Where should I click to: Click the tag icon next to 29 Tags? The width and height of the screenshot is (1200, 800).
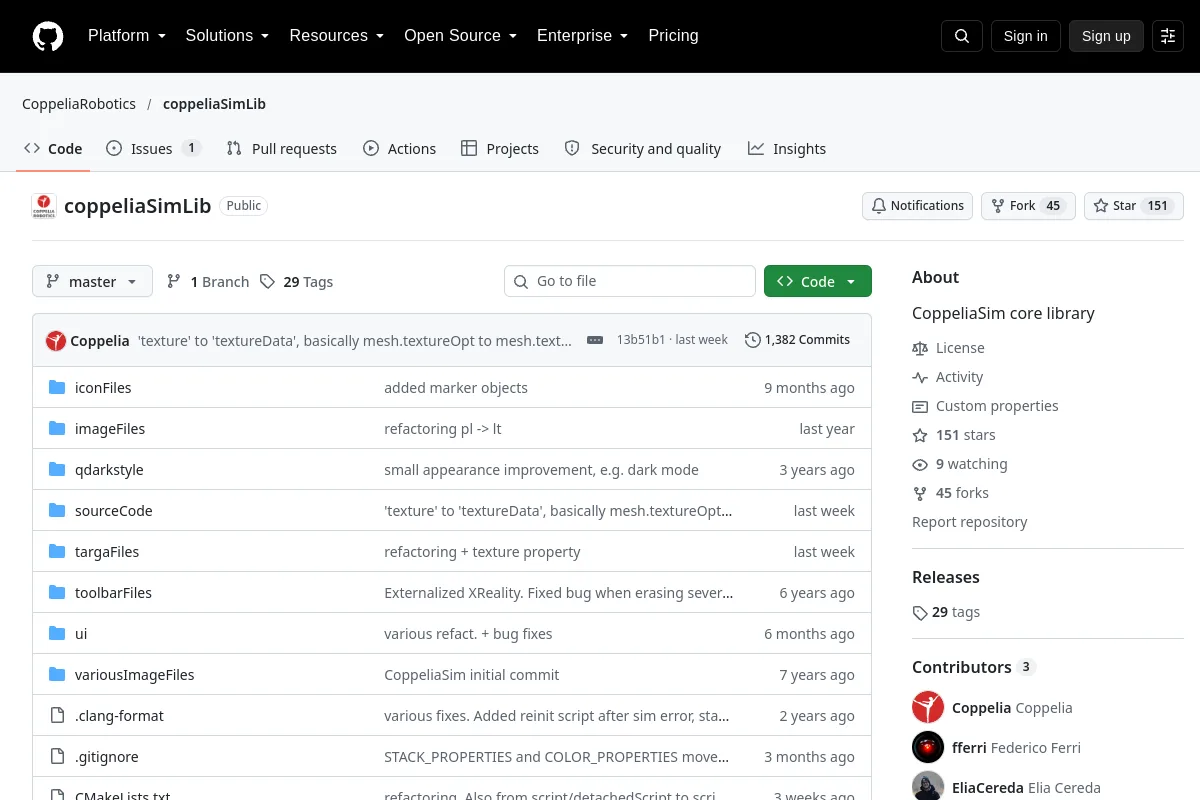[267, 282]
